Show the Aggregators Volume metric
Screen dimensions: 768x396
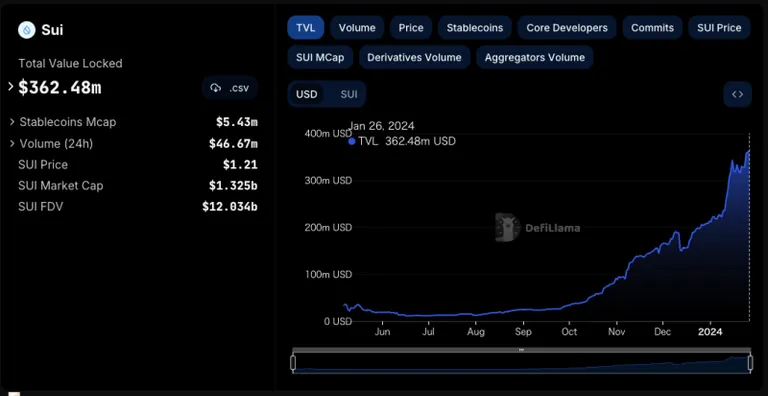[534, 57]
